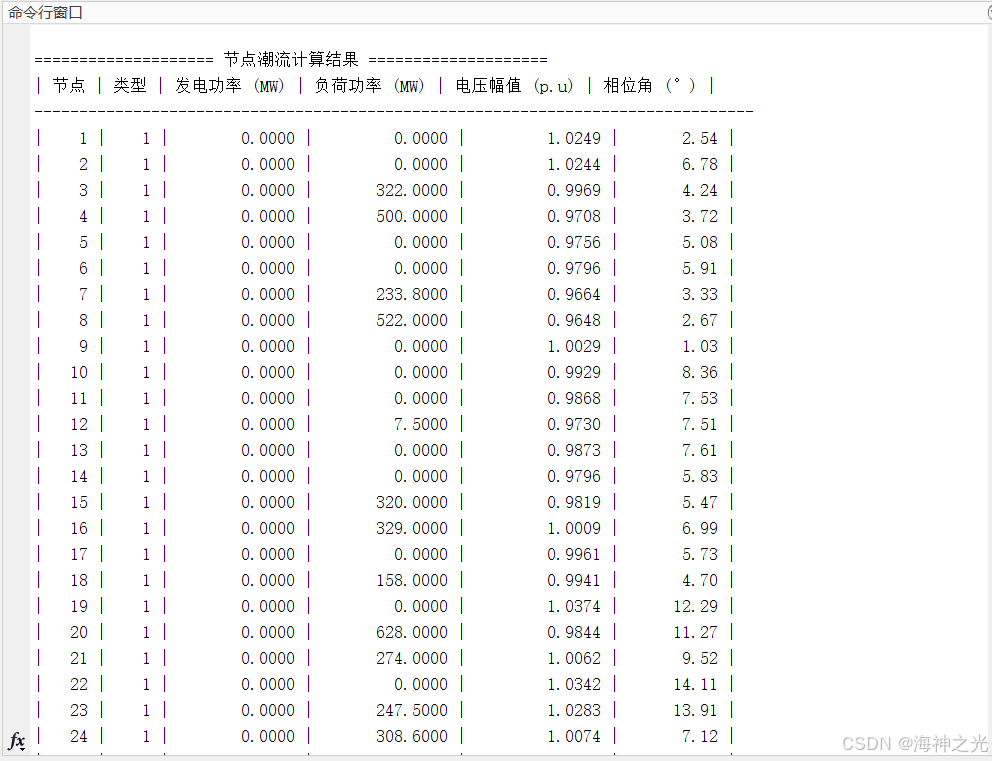Viewport: 992px width, 761px height.
Task: Select load value 322.0000
Action: 412,190
